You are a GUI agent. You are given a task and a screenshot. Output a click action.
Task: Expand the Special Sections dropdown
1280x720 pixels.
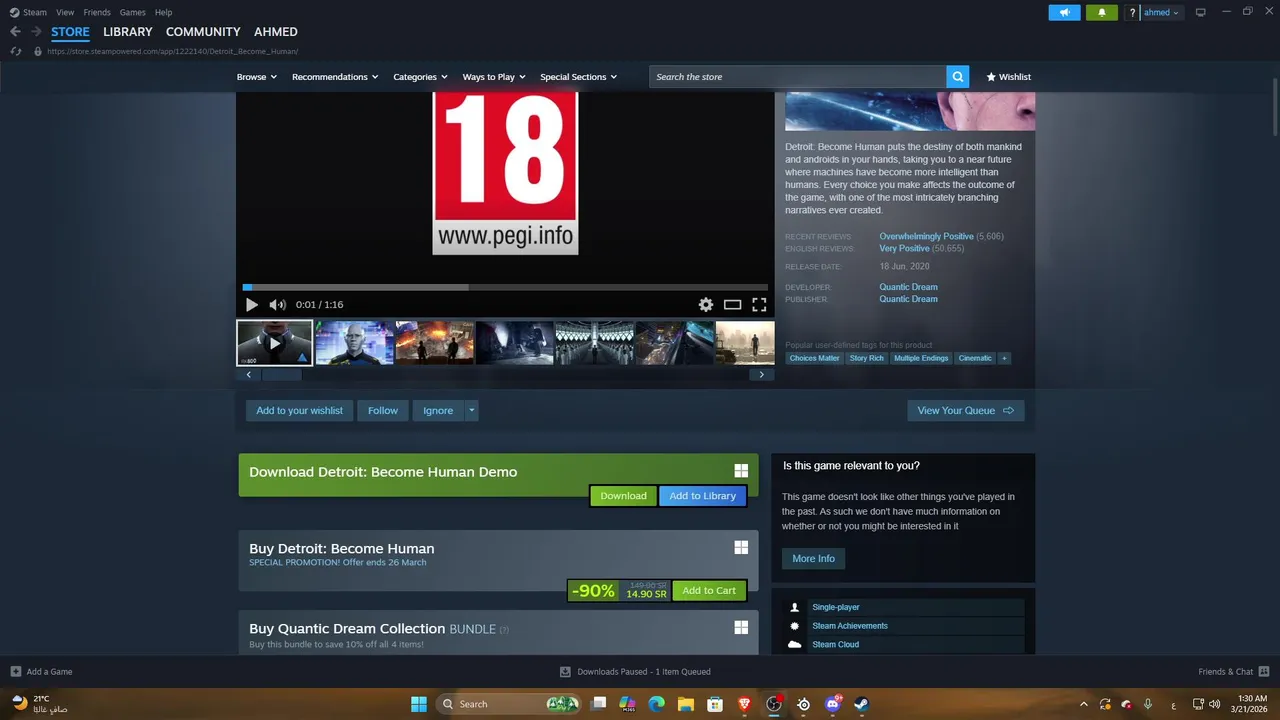coord(578,77)
